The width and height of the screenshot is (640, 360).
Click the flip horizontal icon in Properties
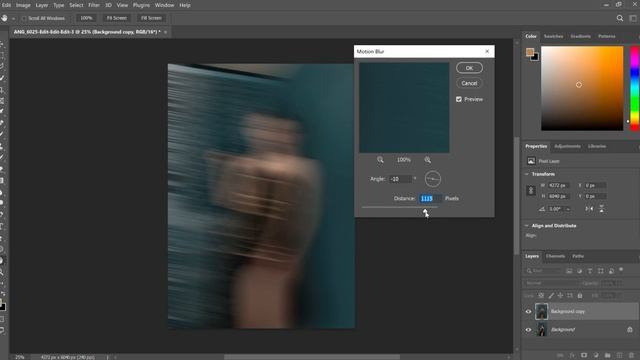pos(589,209)
